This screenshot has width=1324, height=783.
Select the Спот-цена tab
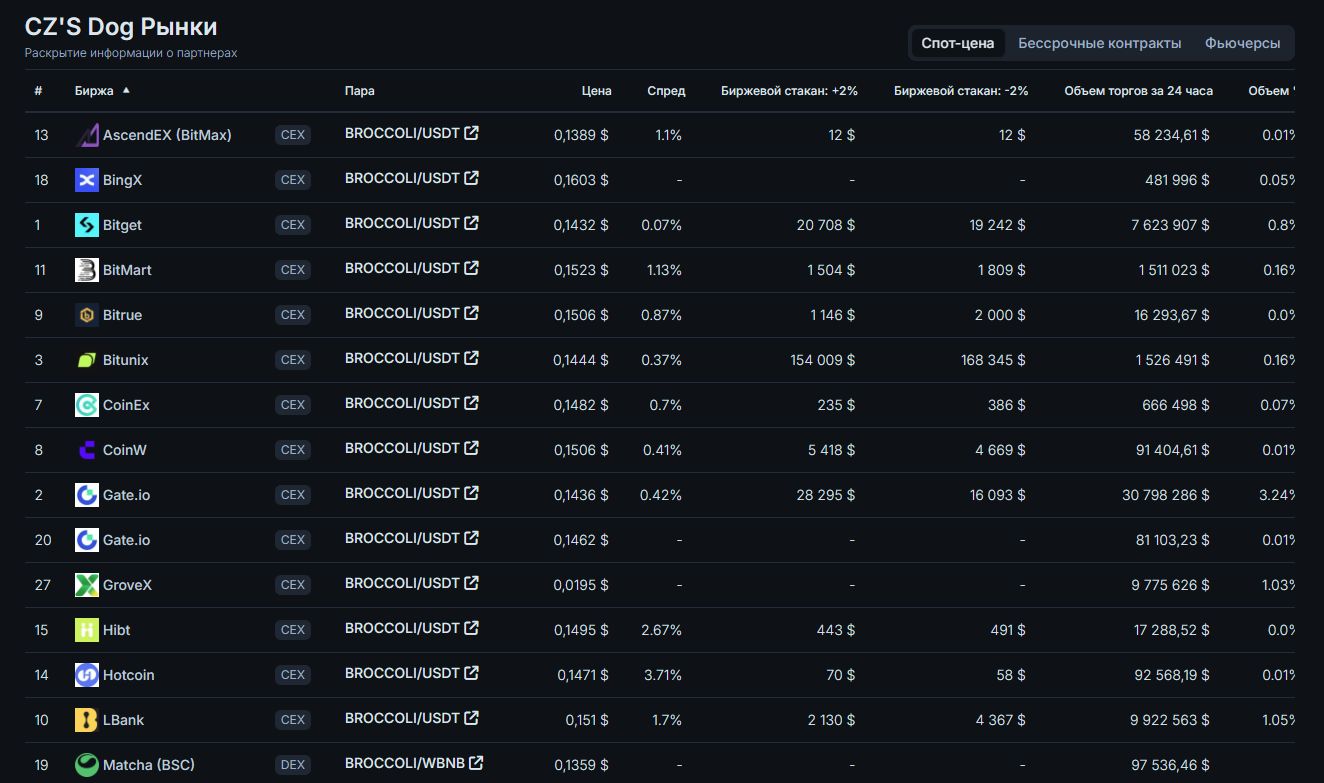tap(957, 43)
